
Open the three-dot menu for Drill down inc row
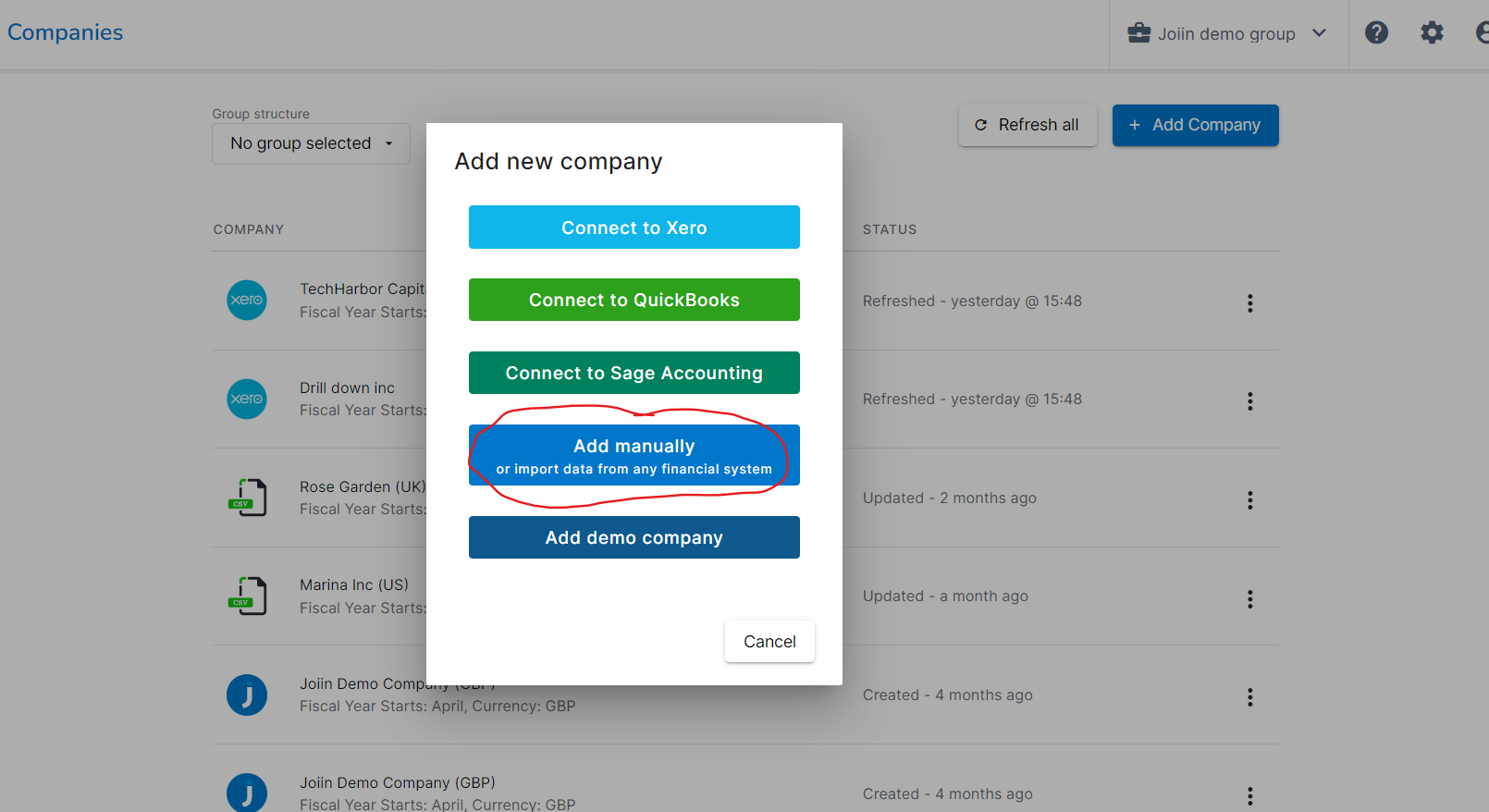coord(1249,401)
